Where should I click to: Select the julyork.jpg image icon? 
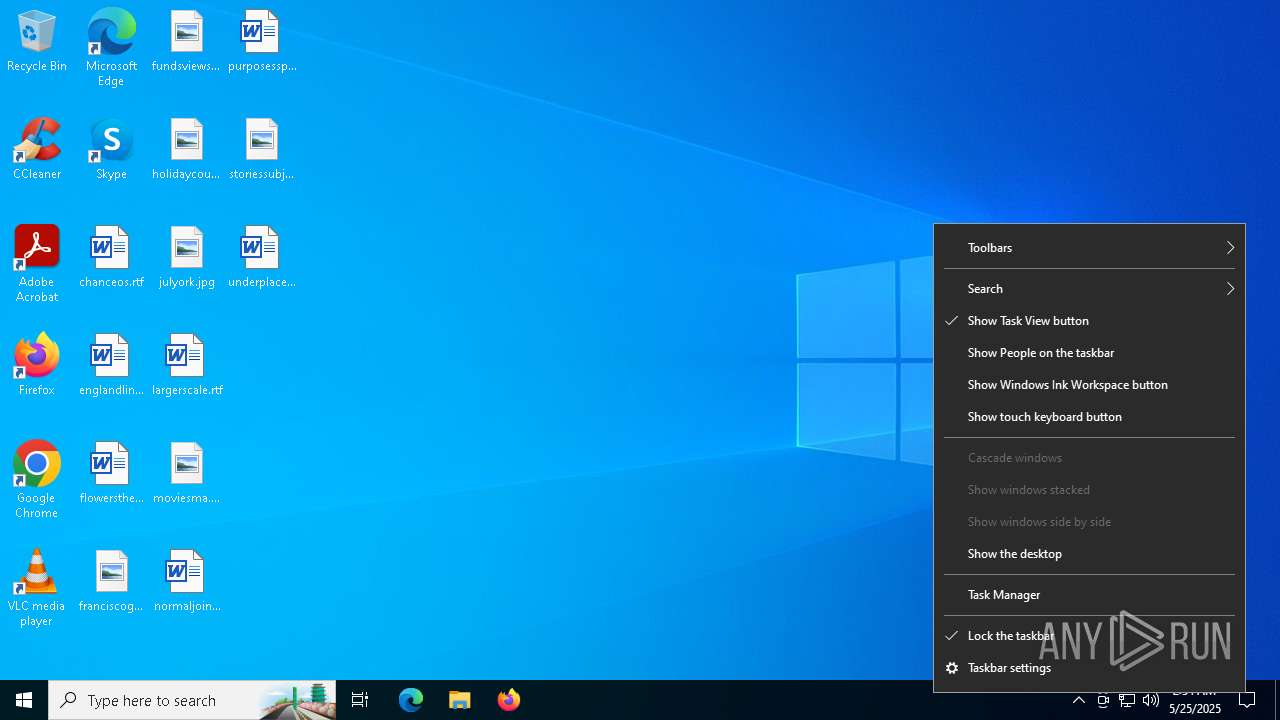(186, 257)
